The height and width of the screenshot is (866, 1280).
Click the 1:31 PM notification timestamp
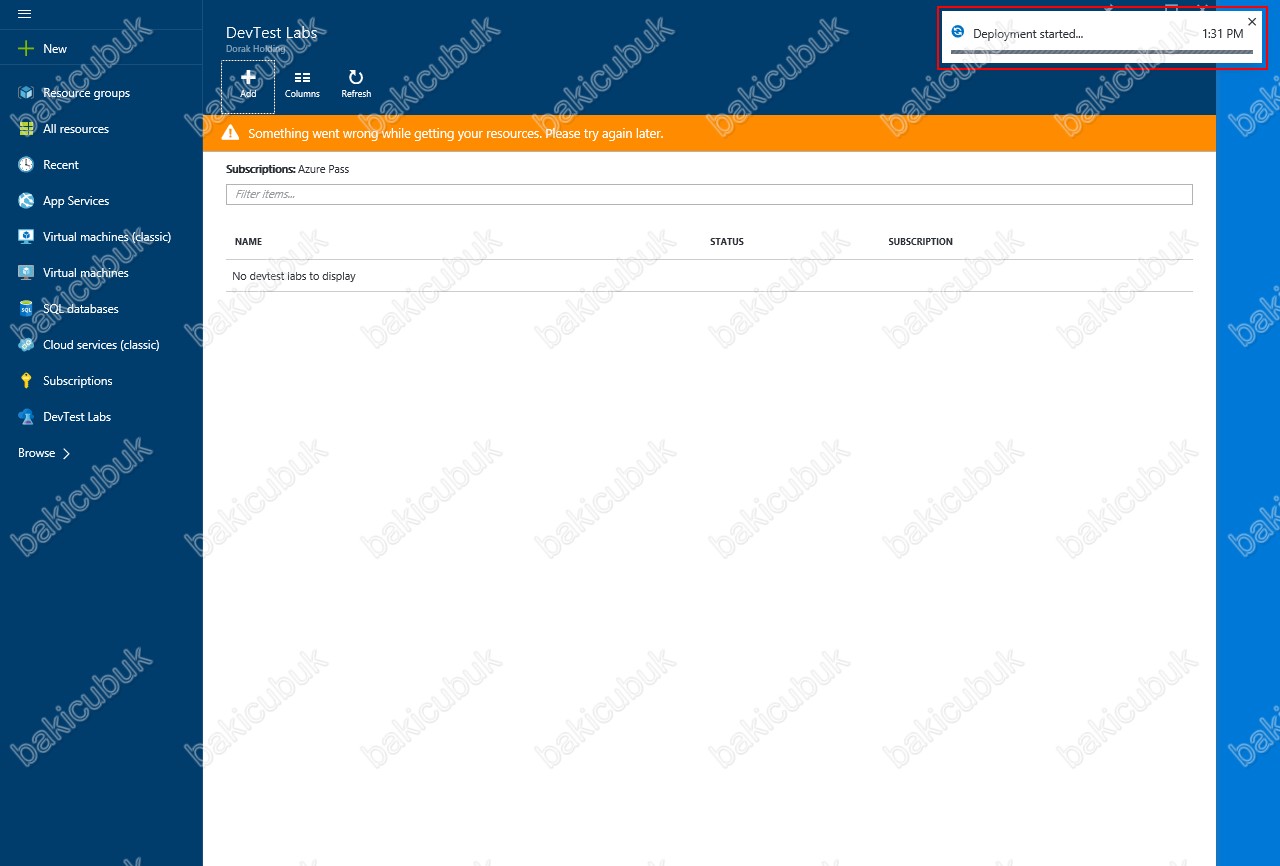point(1223,34)
